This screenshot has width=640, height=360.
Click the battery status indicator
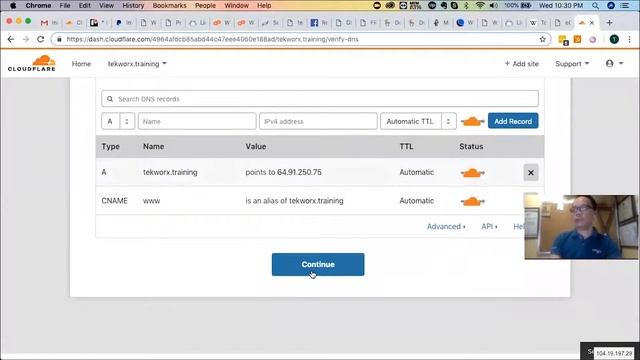tap(517, 5)
